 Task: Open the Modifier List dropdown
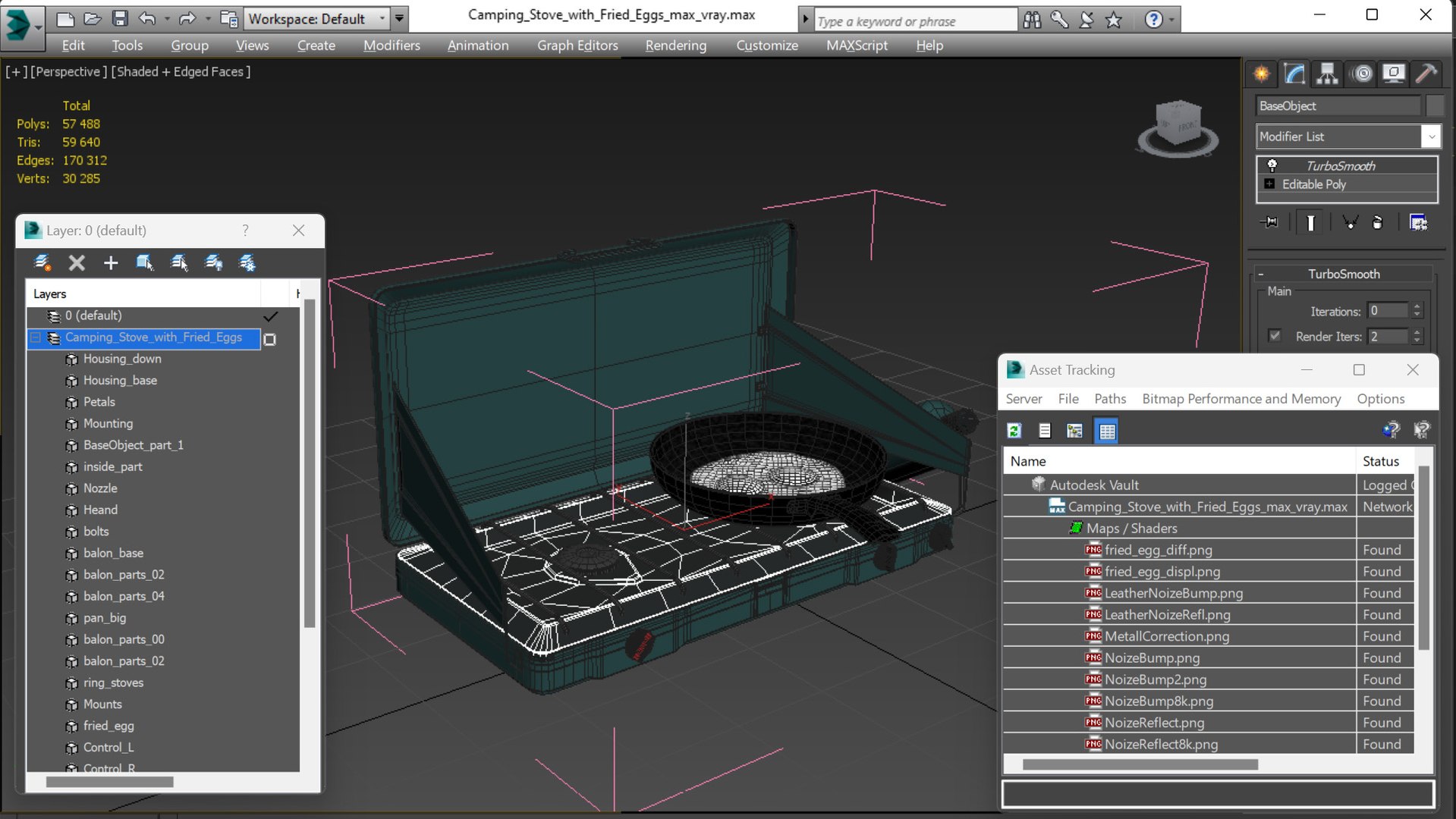1431,136
